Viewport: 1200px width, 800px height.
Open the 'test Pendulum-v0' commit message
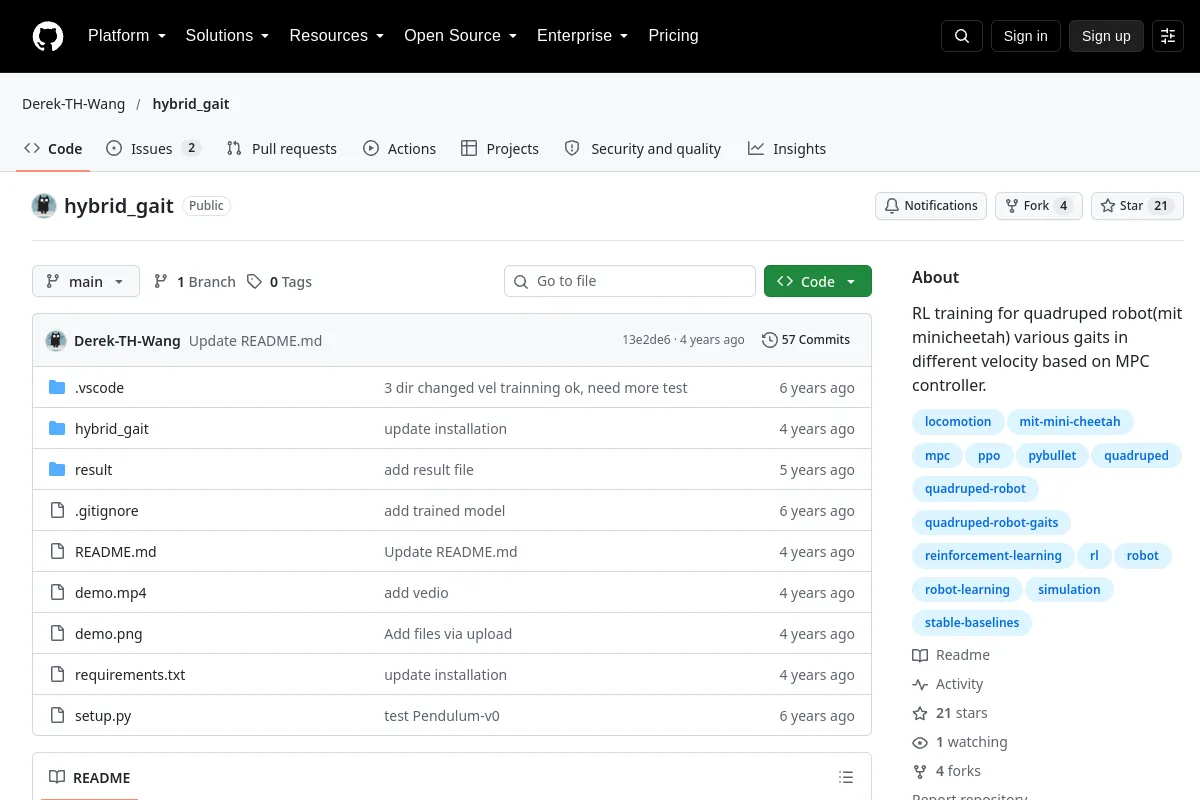click(442, 716)
